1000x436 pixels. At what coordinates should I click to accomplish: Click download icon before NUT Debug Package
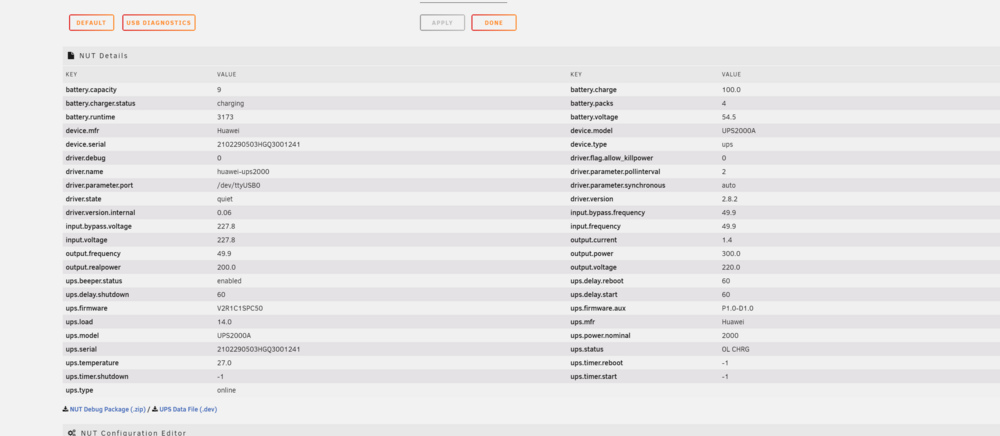[x=65, y=409]
